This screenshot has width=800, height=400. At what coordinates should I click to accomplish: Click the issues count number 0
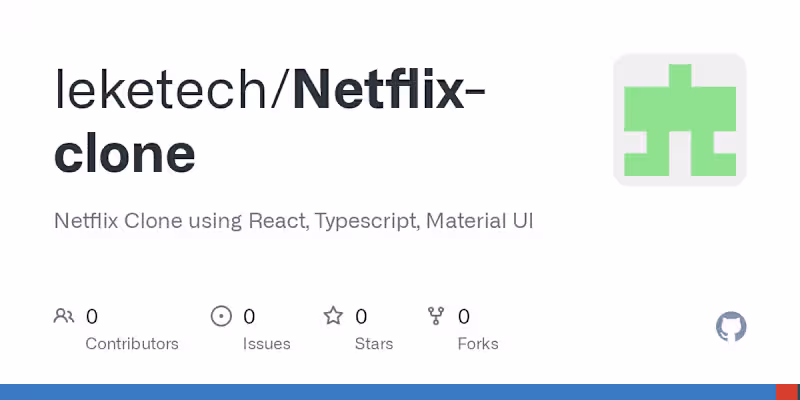[249, 317]
